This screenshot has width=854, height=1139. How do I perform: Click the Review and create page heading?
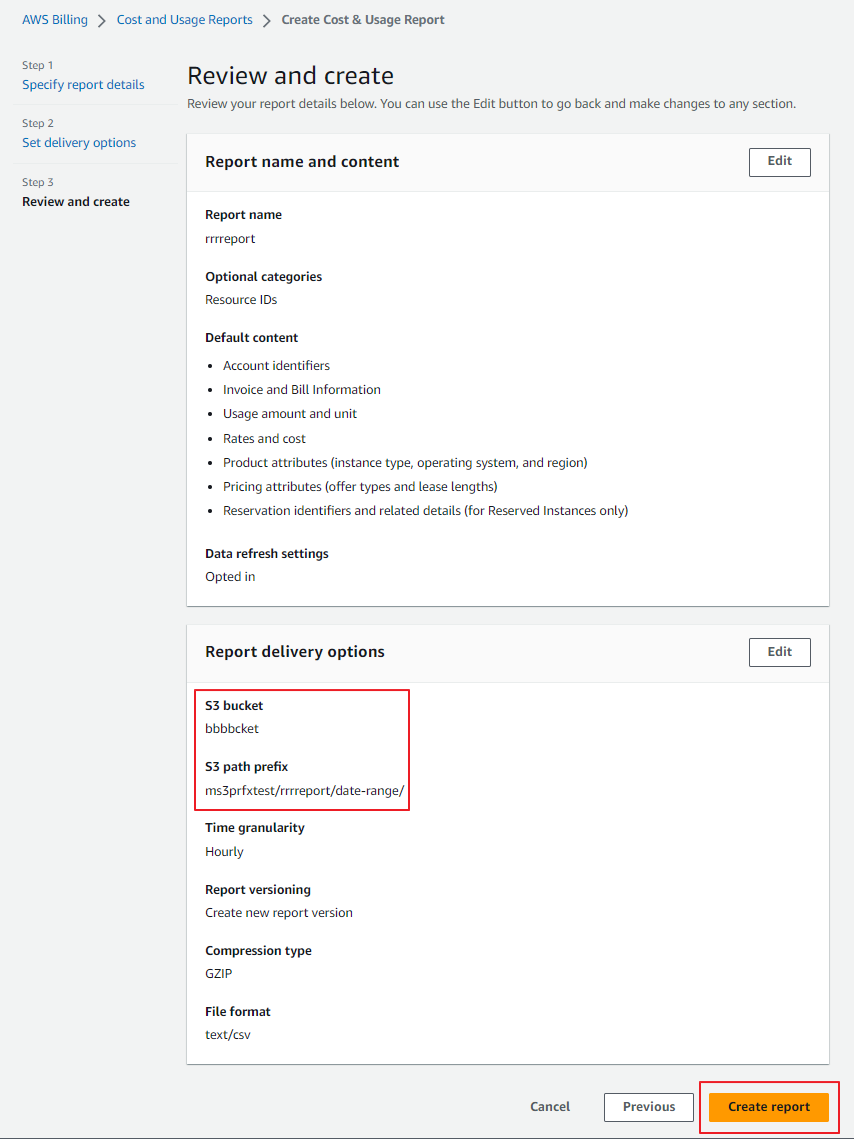290,76
